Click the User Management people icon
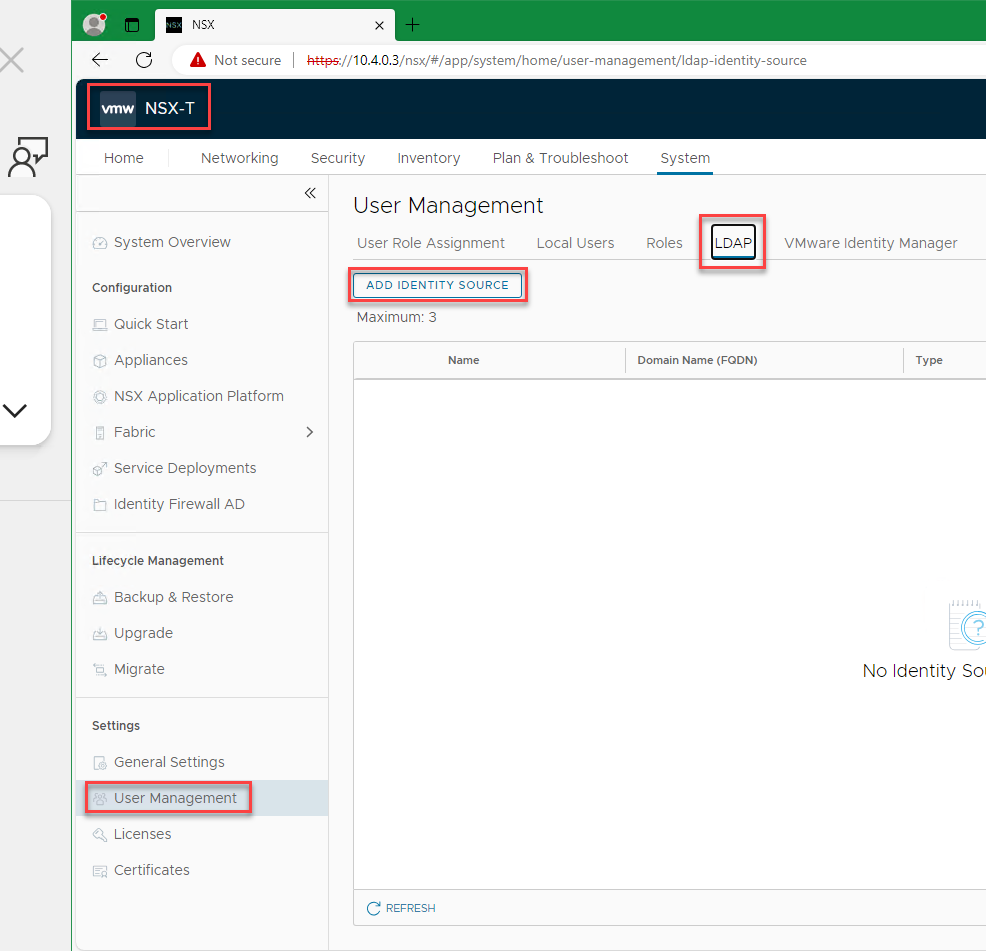The image size is (986, 951). (100, 798)
